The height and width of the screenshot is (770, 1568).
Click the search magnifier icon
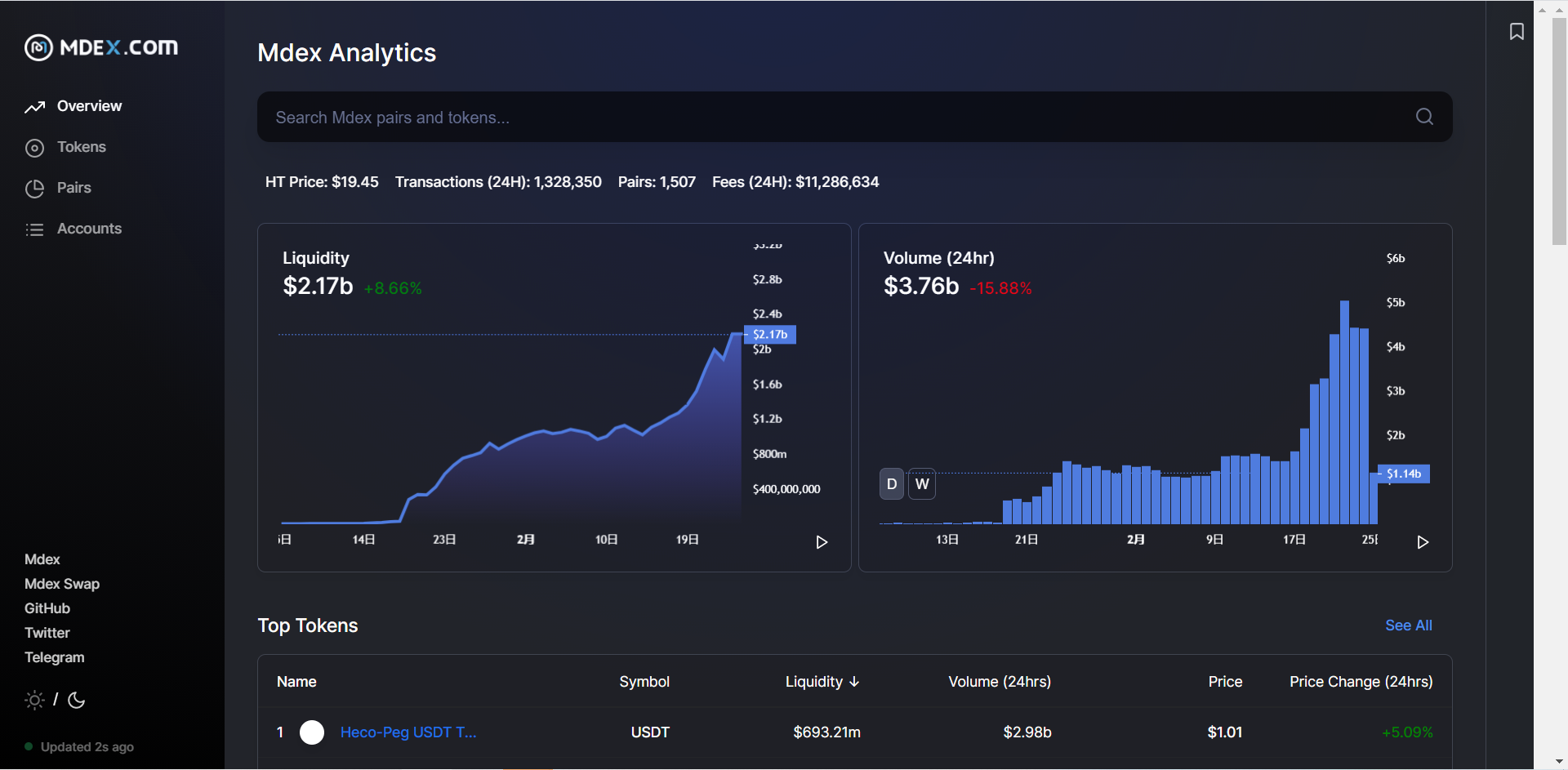[1424, 117]
